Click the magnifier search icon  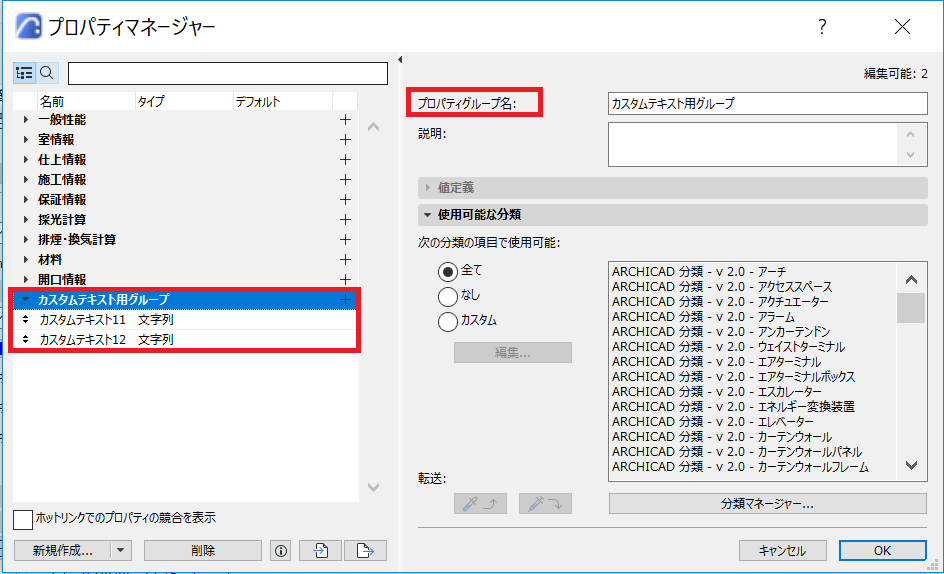[x=46, y=73]
